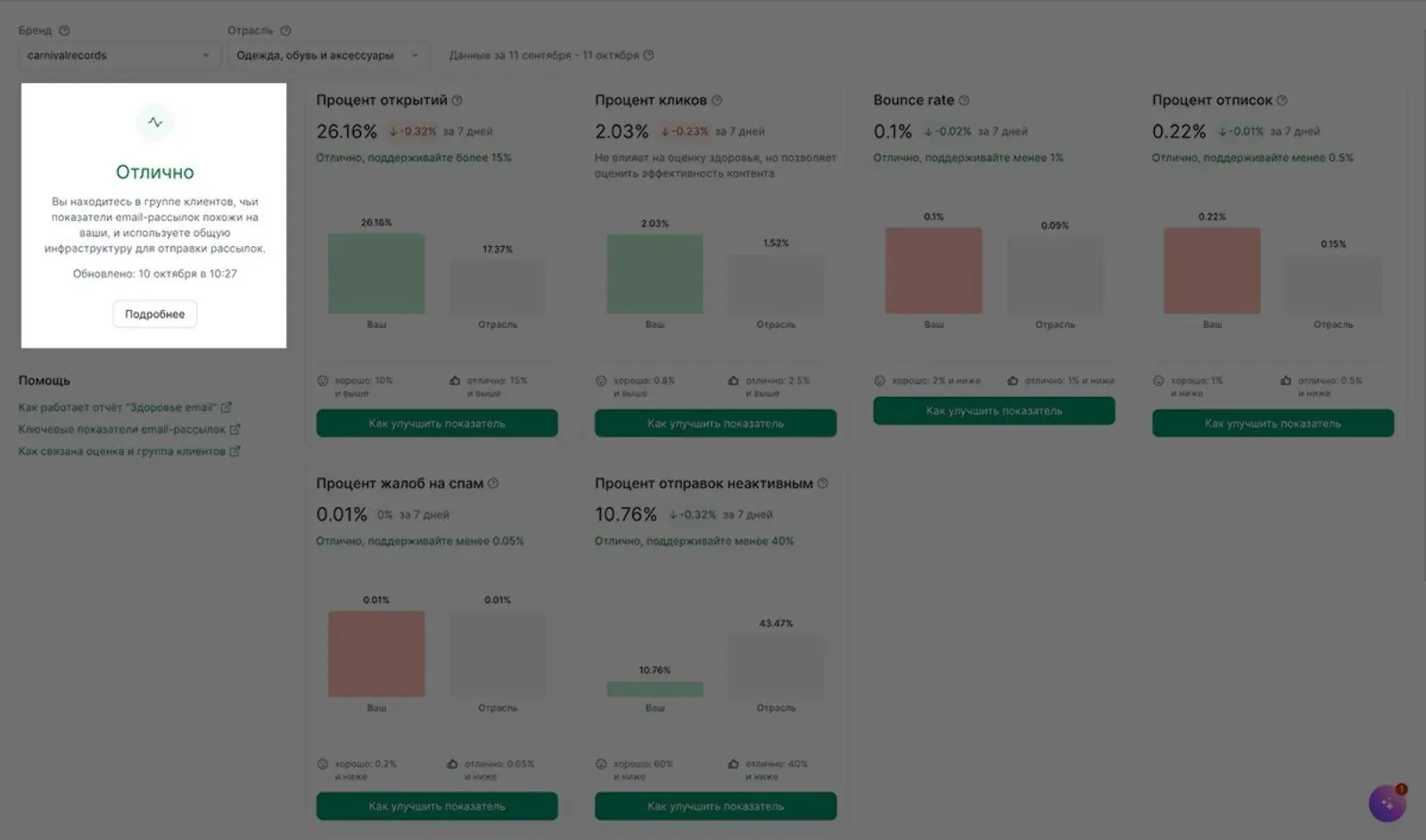
Task: Click text Обновлено: 10 октября в 10:27
Action: [155, 274]
